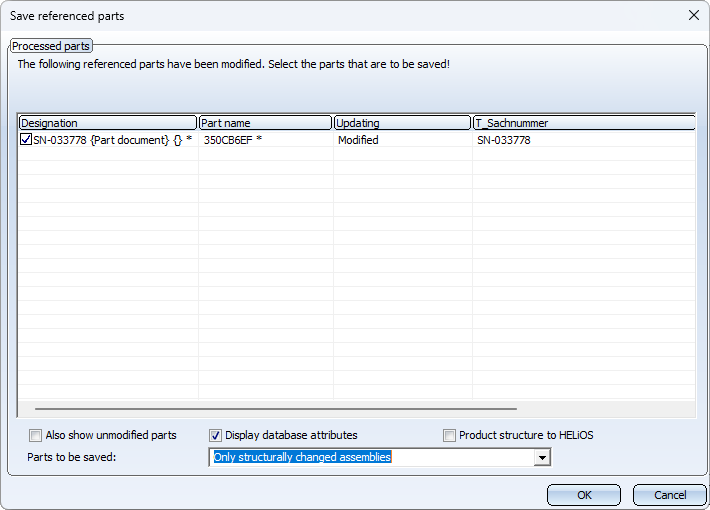The width and height of the screenshot is (710, 510).
Task: Dismiss dialog with the Cancel button
Action: (x=670, y=495)
